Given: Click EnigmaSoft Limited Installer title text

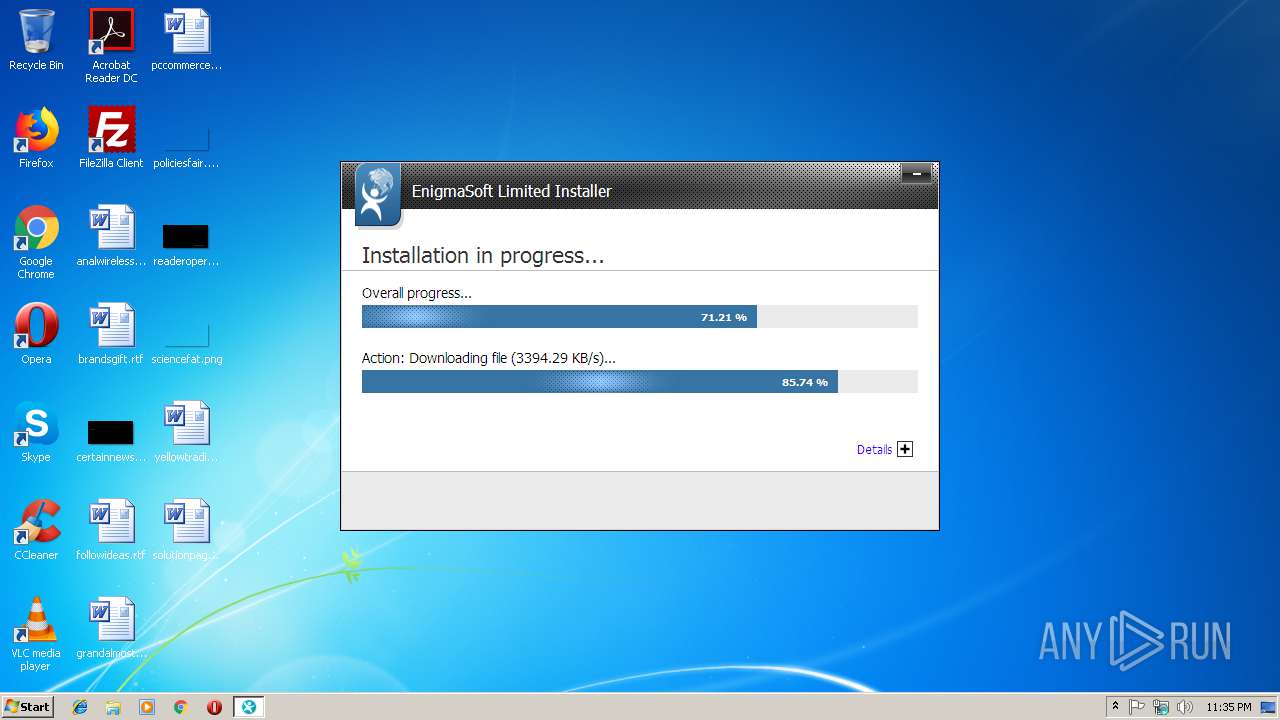Looking at the screenshot, I should 512,191.
